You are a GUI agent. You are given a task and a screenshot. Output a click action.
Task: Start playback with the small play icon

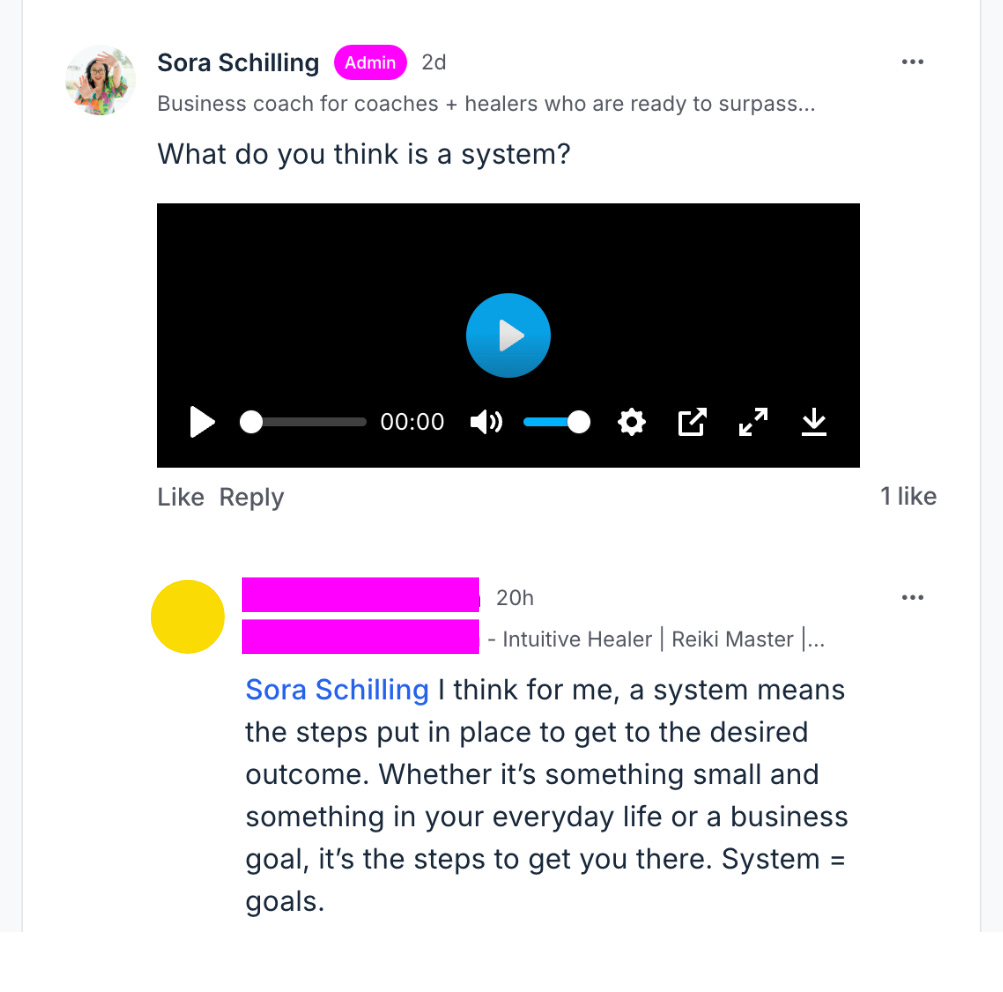pyautogui.click(x=202, y=422)
